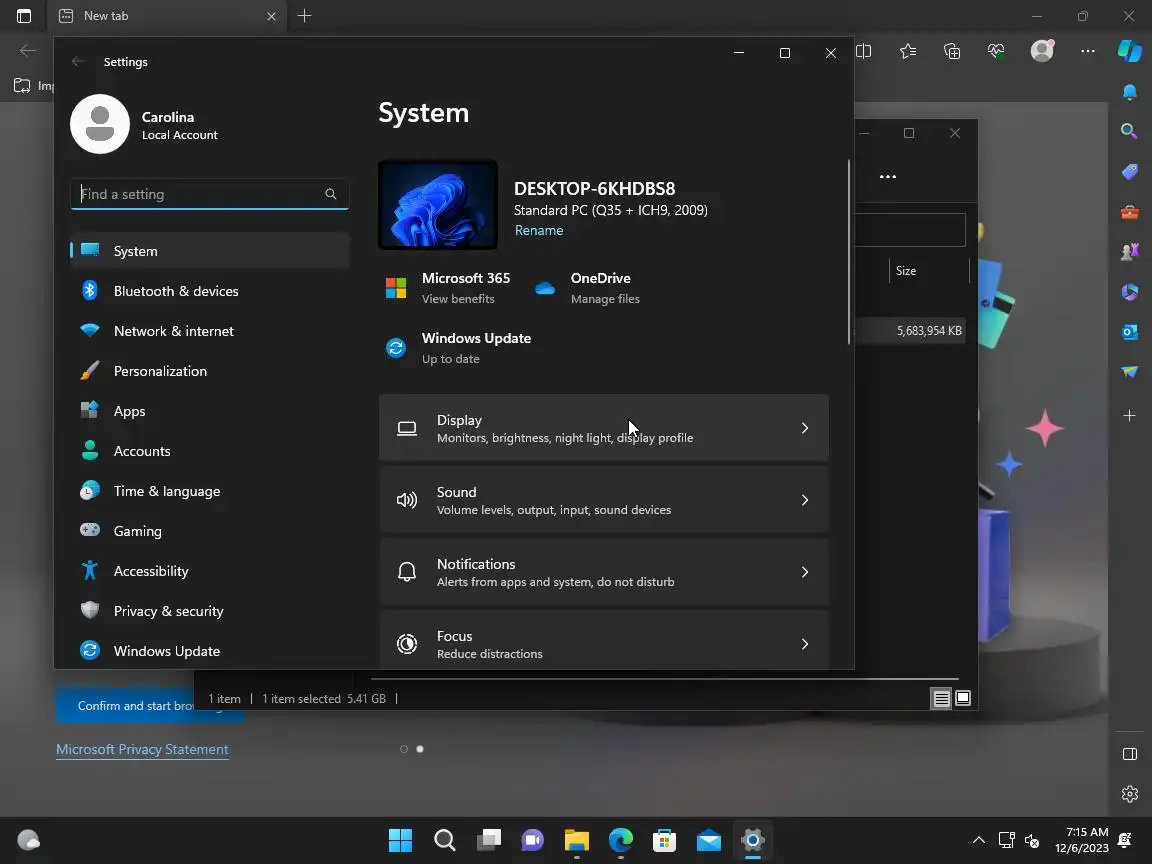Select System category in sidebar
Screen dimensions: 1152x864
pyautogui.click(x=209, y=251)
